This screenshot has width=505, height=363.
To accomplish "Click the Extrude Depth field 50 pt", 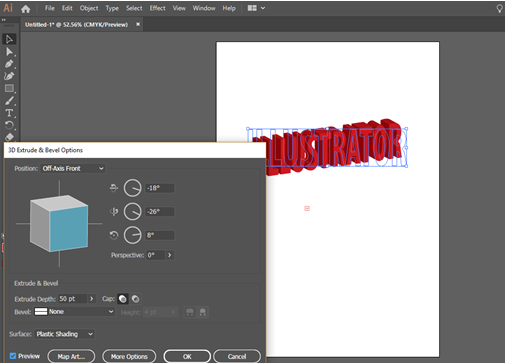I will [72, 299].
